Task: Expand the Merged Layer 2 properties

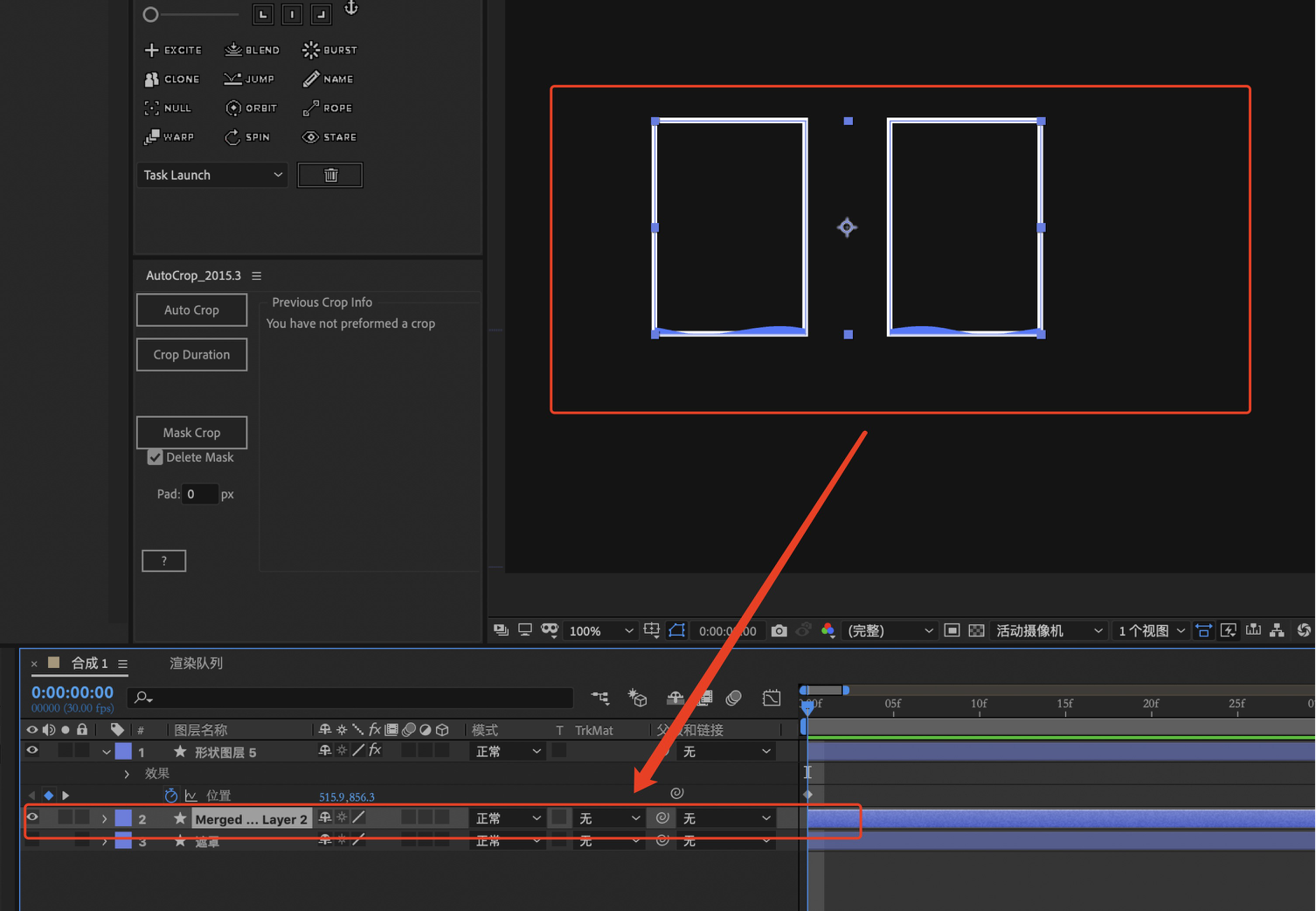Action: point(105,819)
